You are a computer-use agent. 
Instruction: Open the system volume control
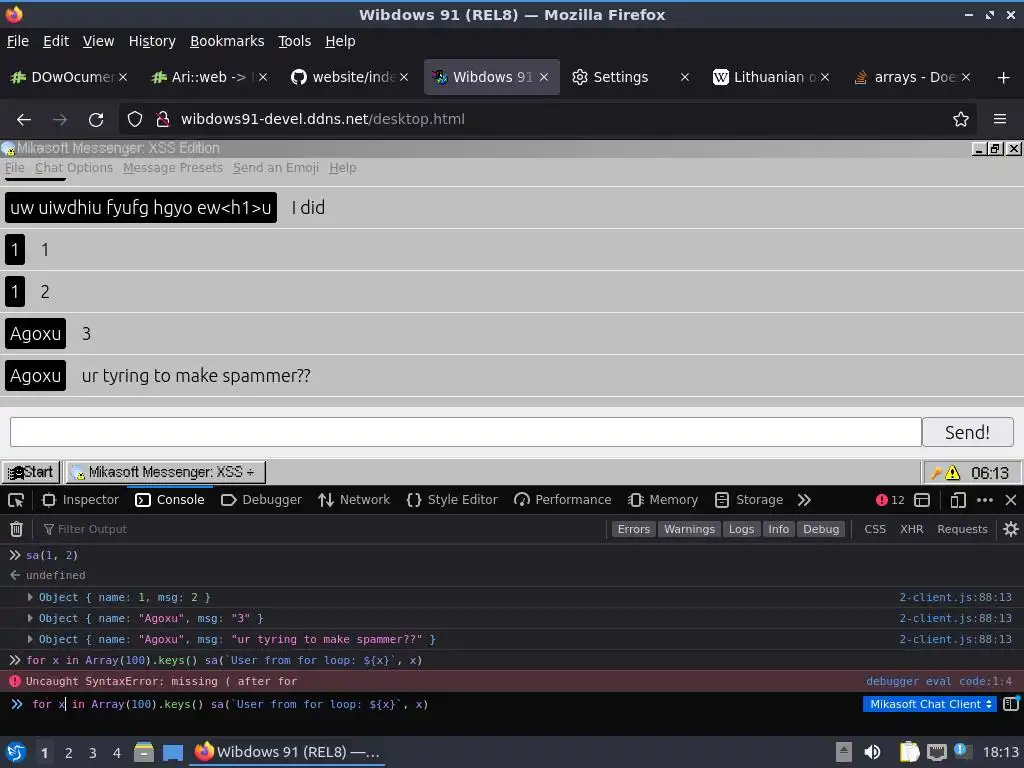pos(872,752)
